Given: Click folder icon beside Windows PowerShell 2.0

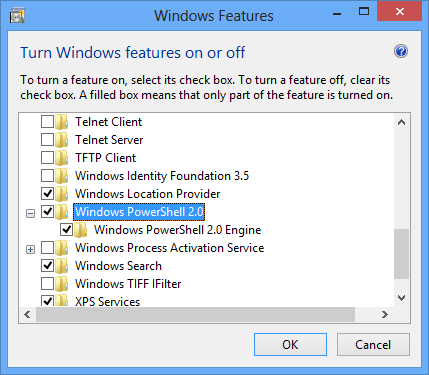Looking at the screenshot, I should coord(62,212).
